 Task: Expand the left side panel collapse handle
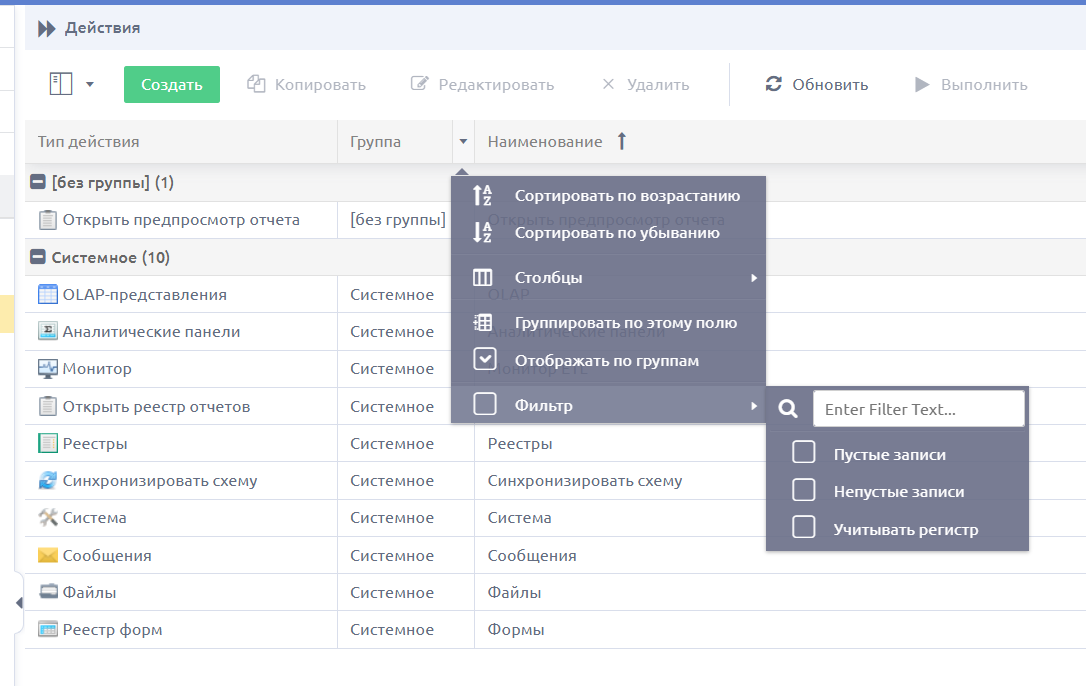click(x=19, y=603)
